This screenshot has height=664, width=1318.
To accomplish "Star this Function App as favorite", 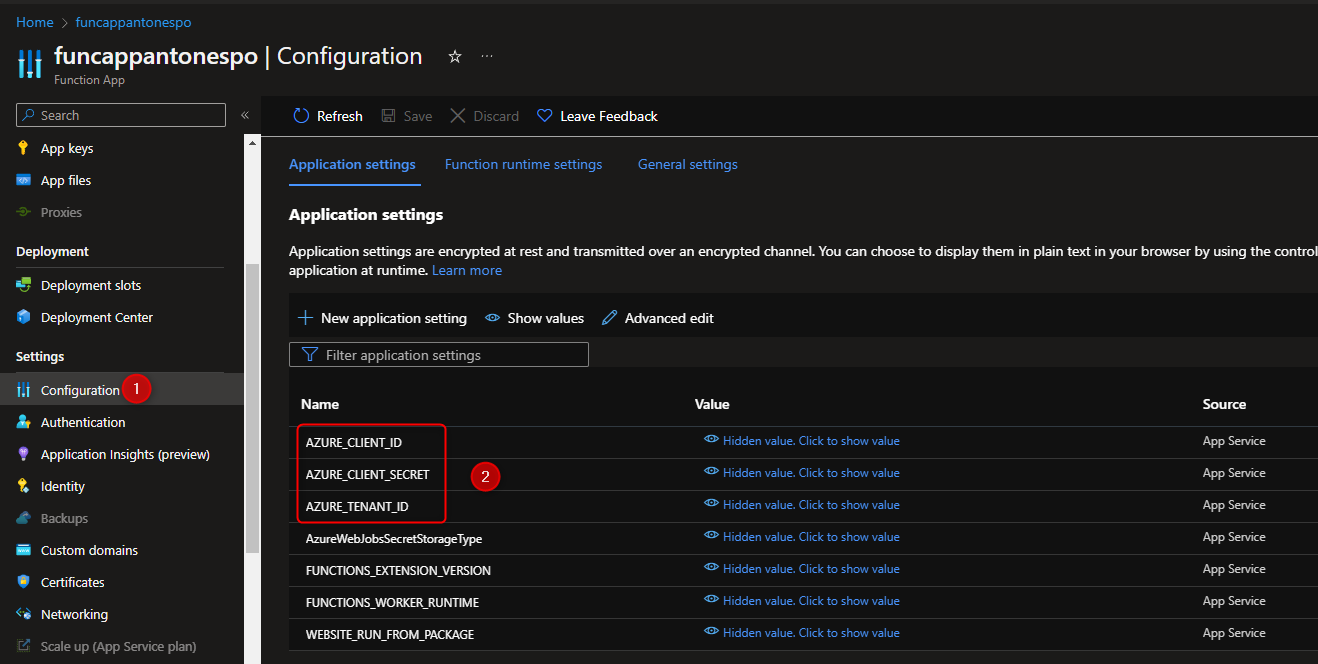I will [x=455, y=57].
